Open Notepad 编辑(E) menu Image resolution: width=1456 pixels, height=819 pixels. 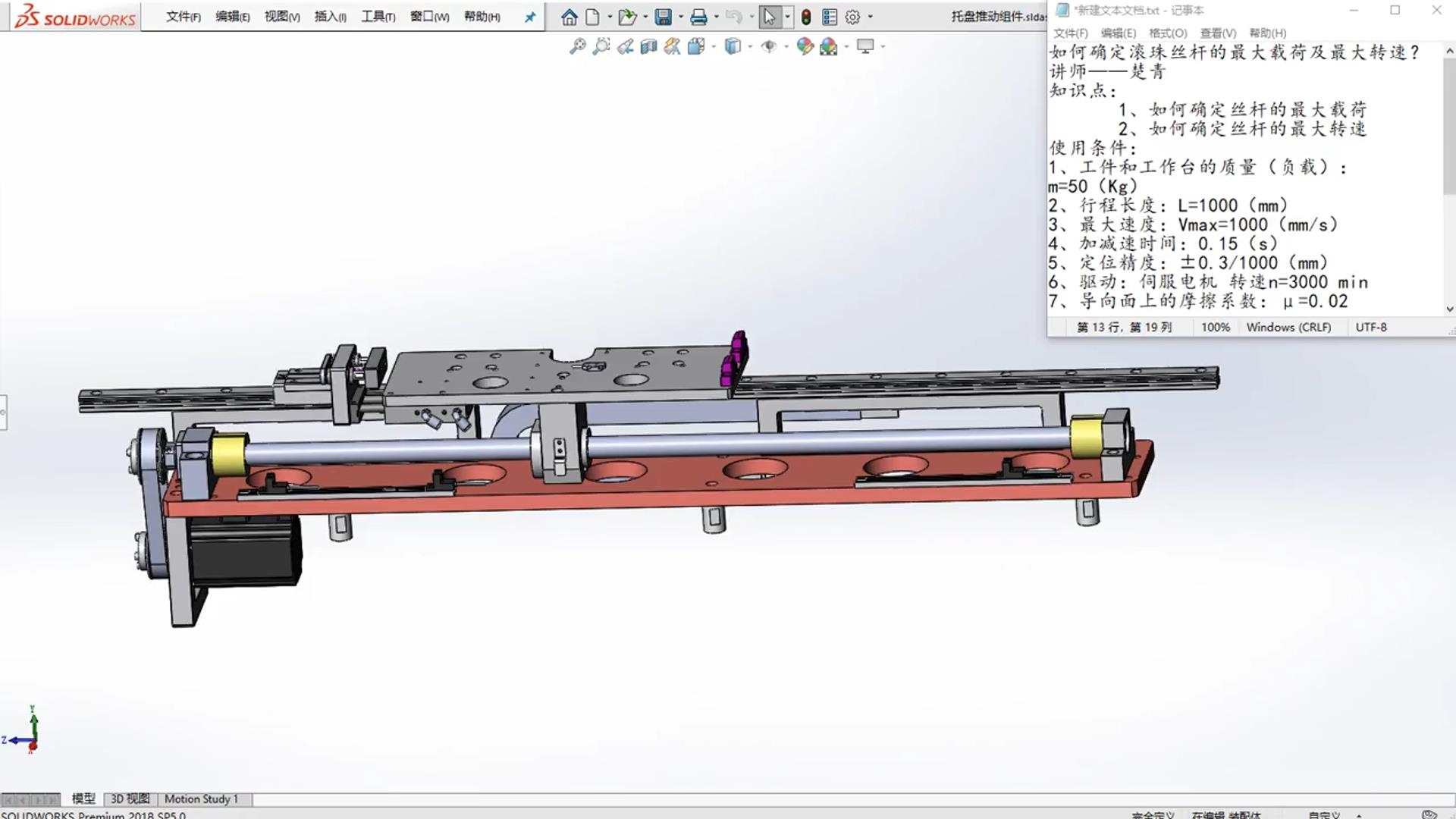1119,33
